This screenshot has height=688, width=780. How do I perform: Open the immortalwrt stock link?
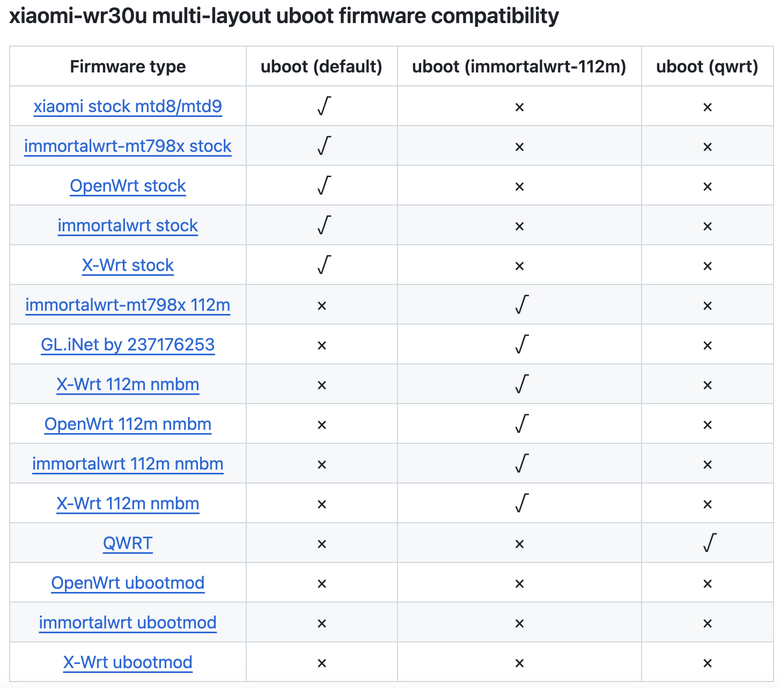127,225
